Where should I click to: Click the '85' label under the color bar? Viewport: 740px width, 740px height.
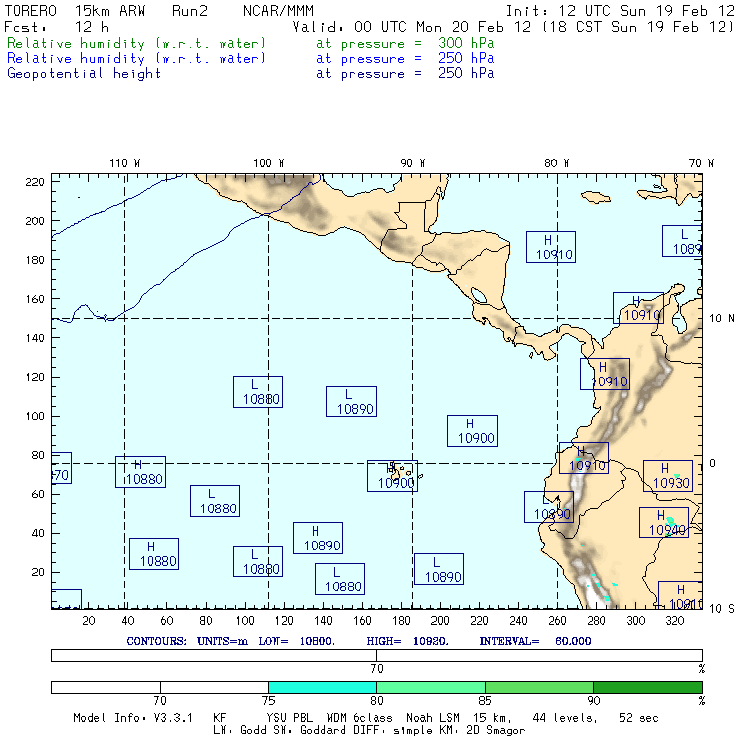pos(485,701)
